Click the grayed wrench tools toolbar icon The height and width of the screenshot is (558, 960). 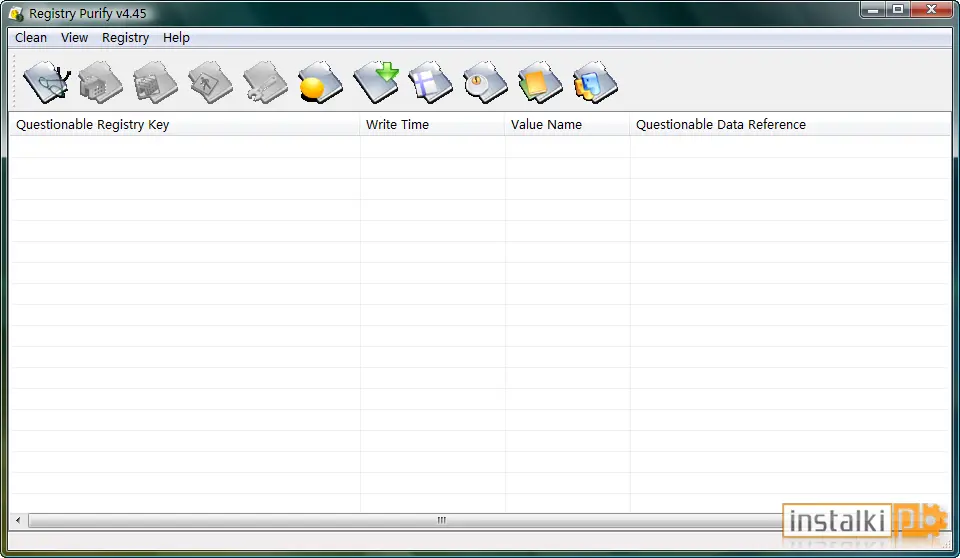click(x=265, y=82)
